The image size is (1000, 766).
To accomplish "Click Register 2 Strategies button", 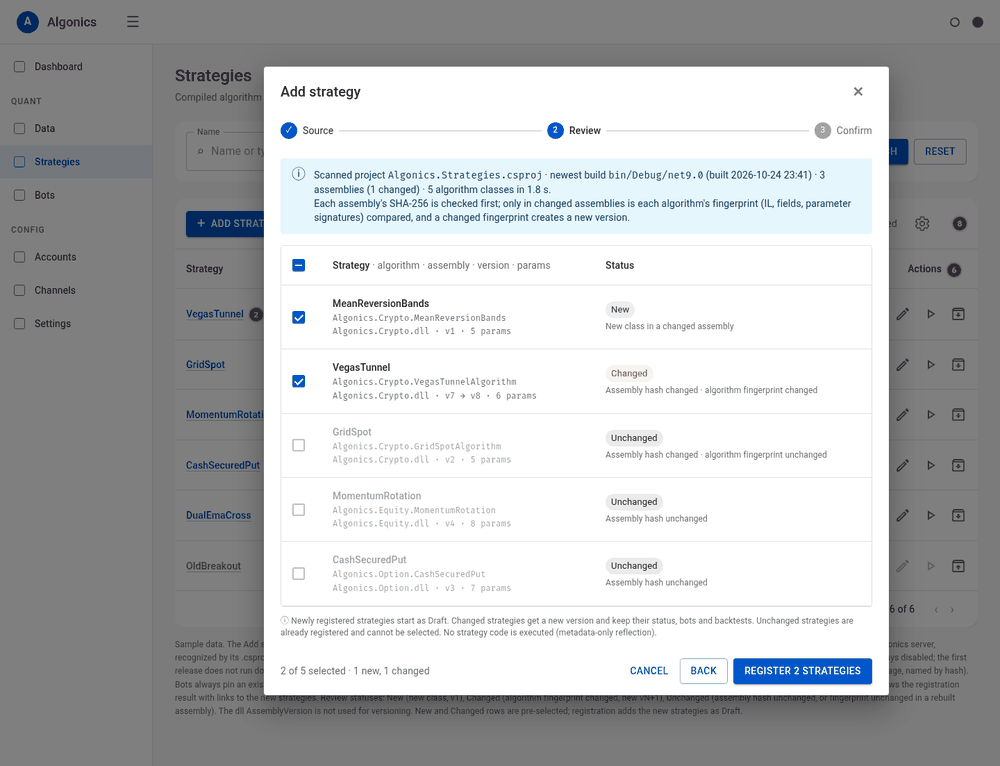I will pyautogui.click(x=802, y=671).
